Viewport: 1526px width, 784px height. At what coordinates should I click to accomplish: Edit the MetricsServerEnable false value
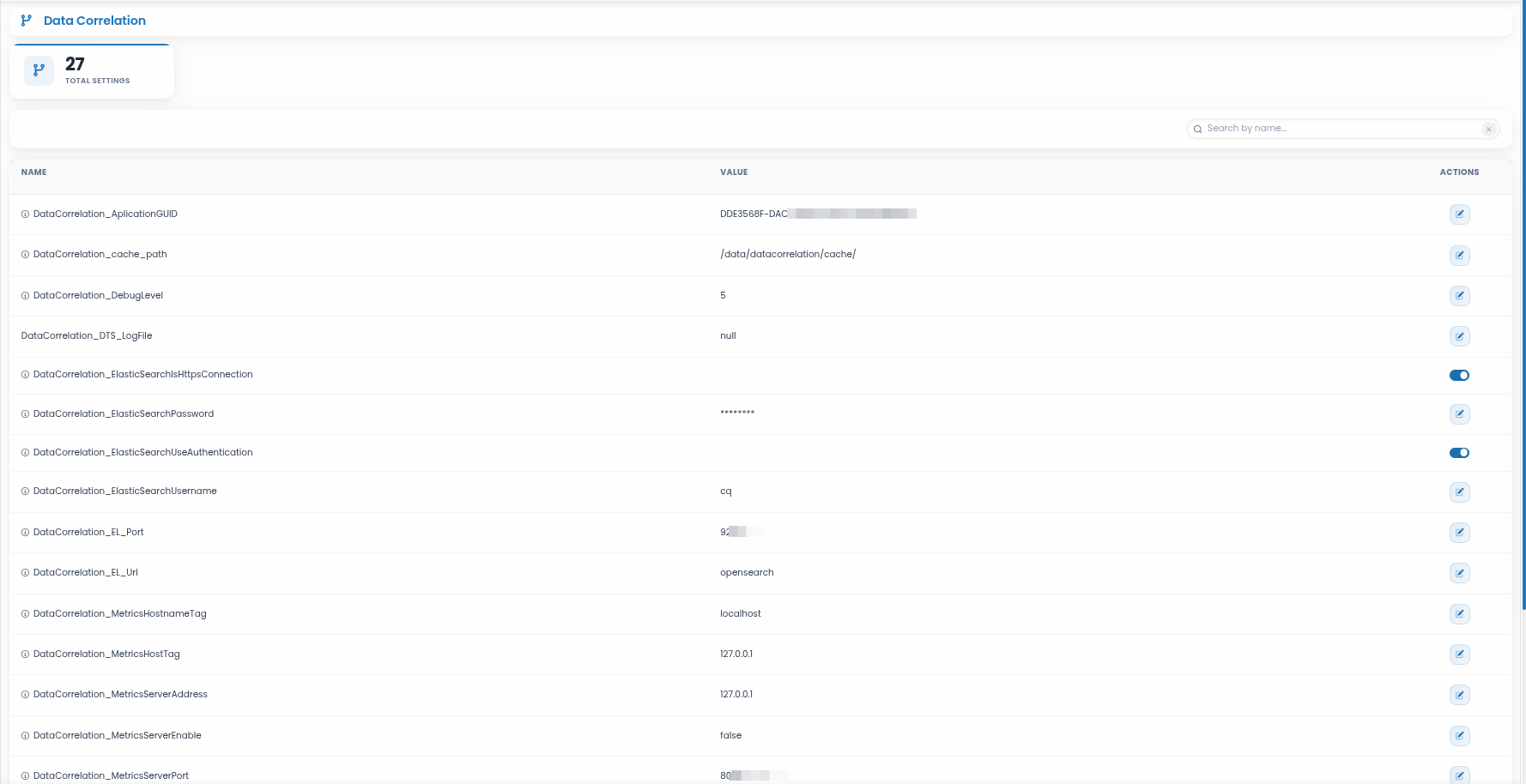(x=1459, y=736)
